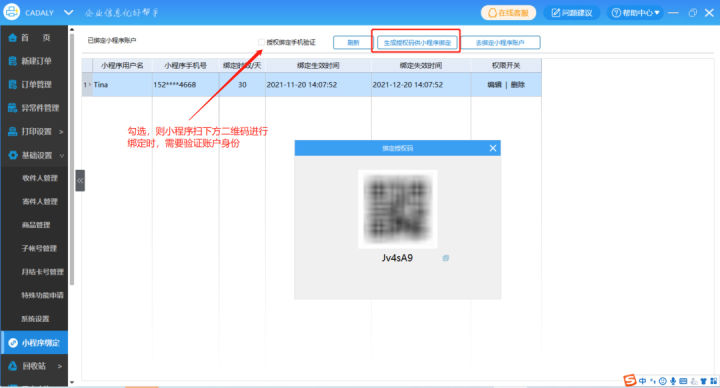Expand the 回收站 submenu arrow
Image resolution: width=720 pixels, height=388 pixels.
pos(60,366)
